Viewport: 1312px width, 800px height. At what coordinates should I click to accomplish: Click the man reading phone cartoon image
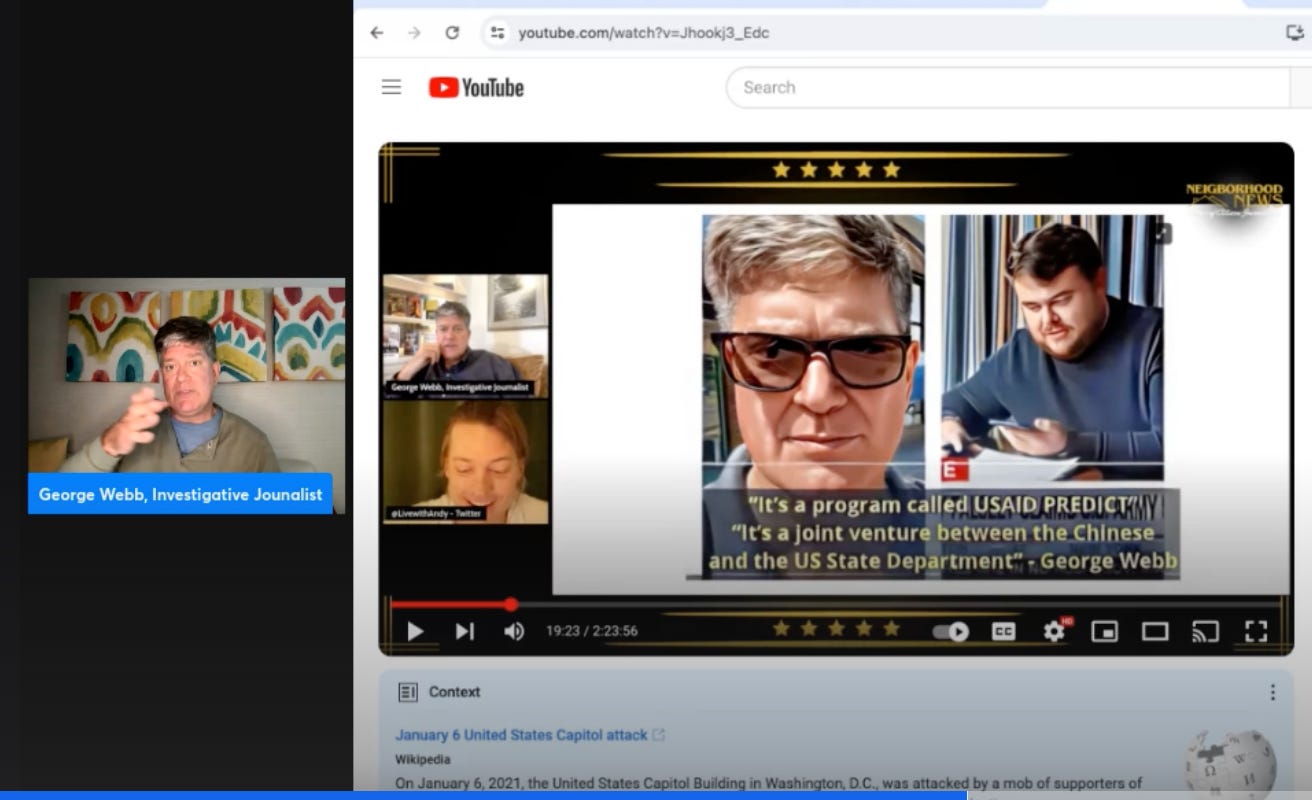(1052, 348)
